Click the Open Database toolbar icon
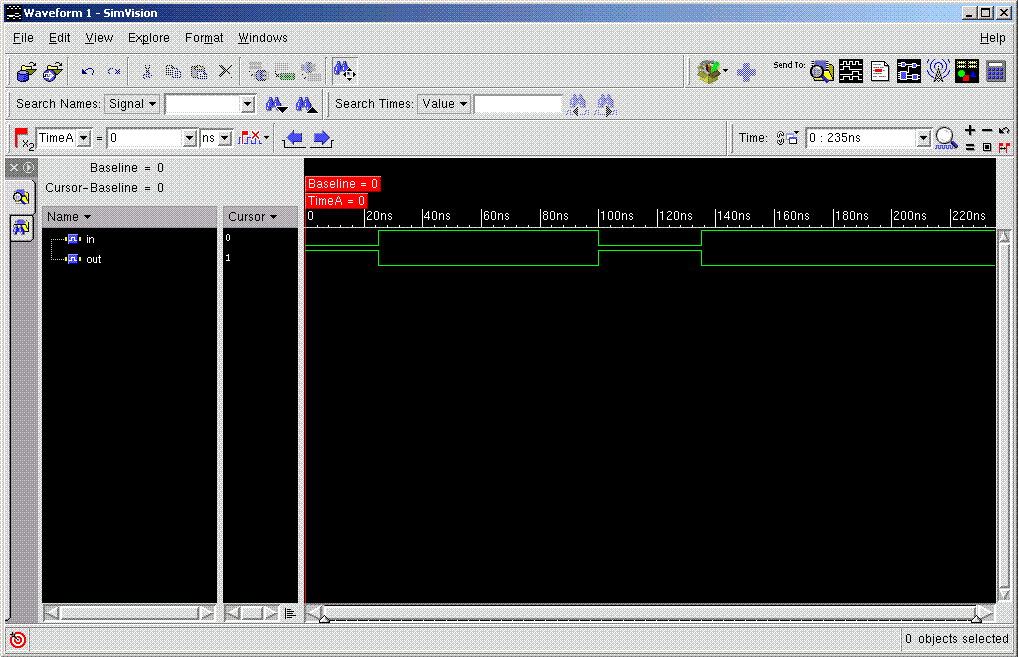1018x657 pixels. [x=27, y=71]
